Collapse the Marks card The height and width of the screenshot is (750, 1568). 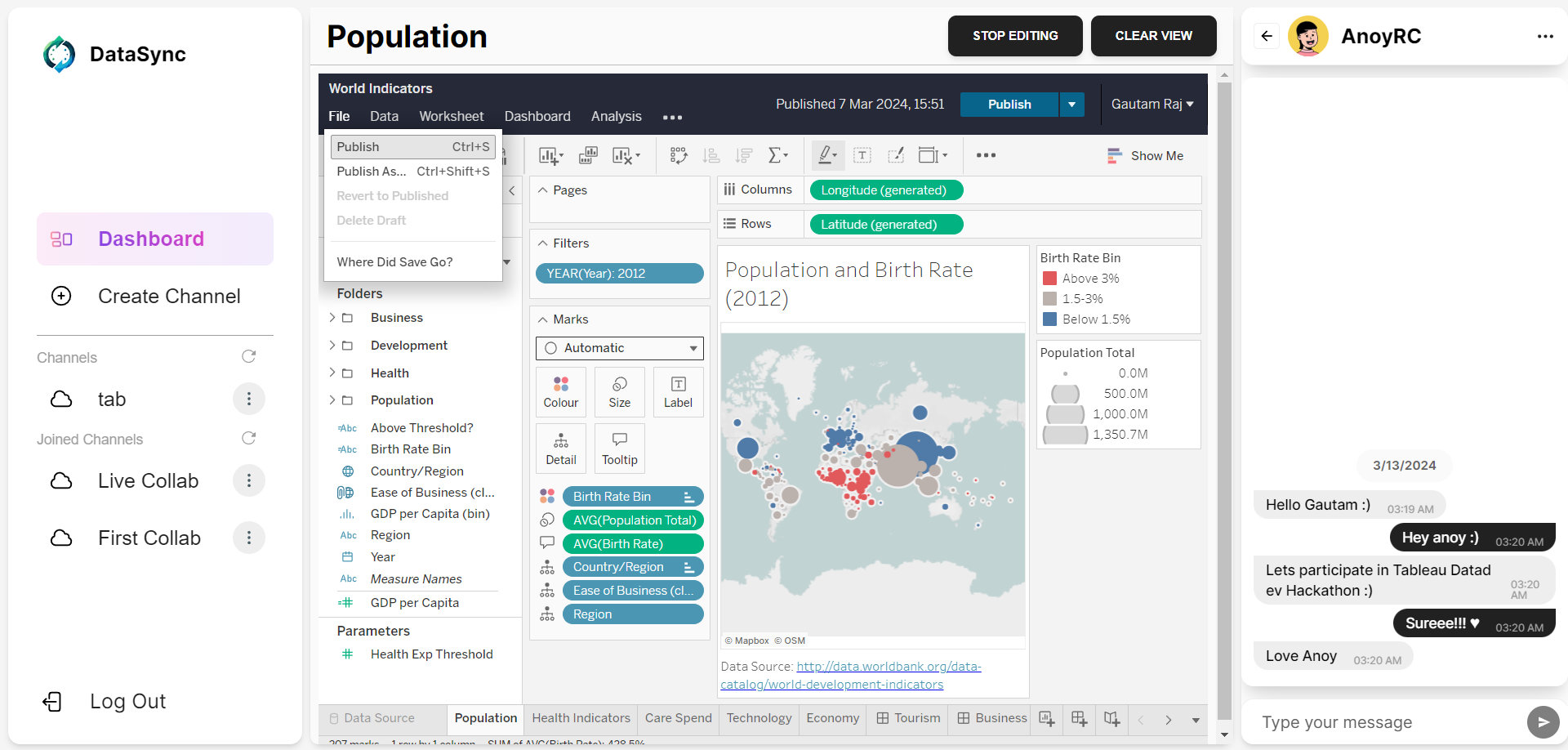[x=543, y=319]
